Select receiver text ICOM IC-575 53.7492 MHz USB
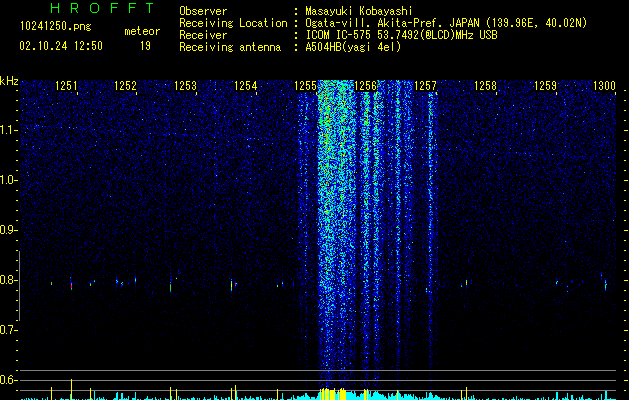The width and height of the screenshot is (629, 400). (401, 35)
